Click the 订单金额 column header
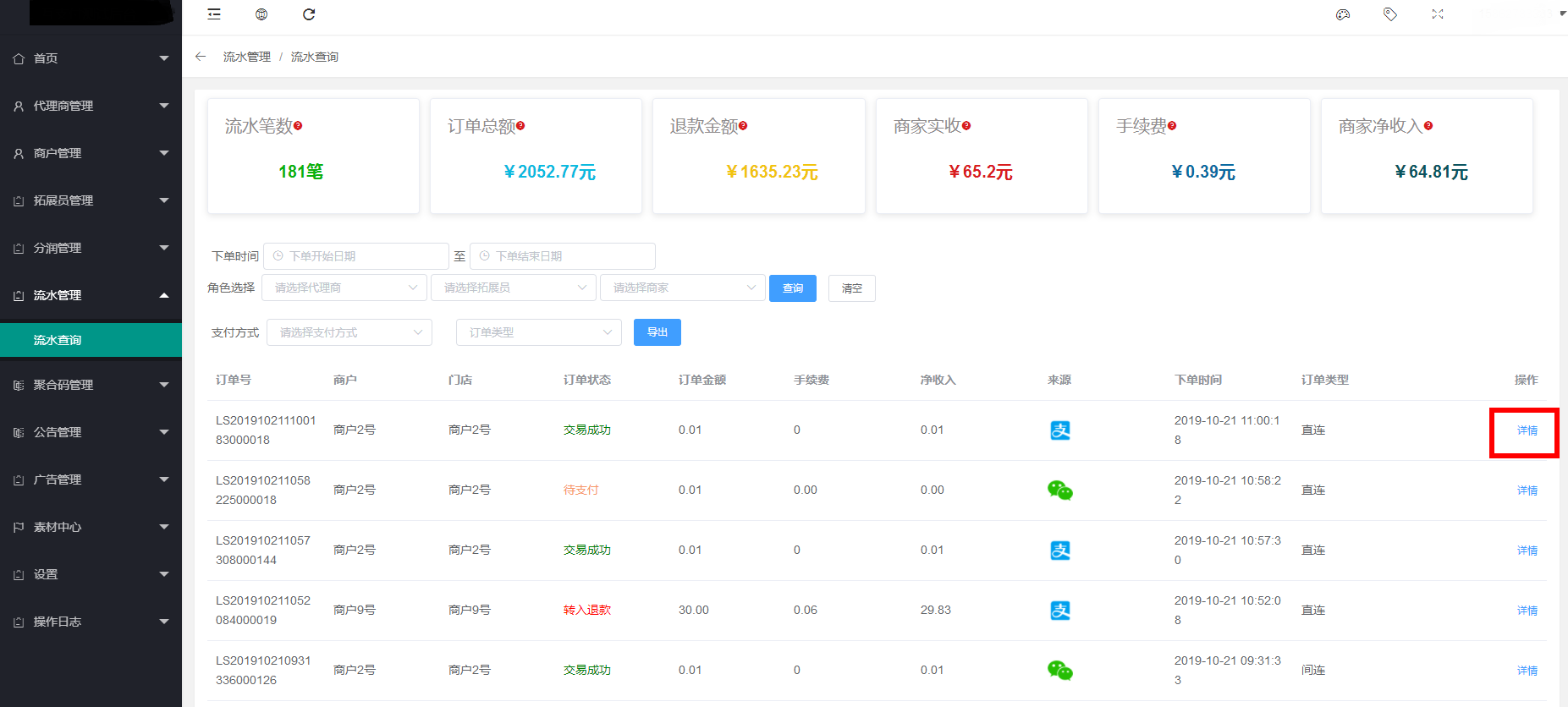1568x707 pixels. [x=702, y=380]
